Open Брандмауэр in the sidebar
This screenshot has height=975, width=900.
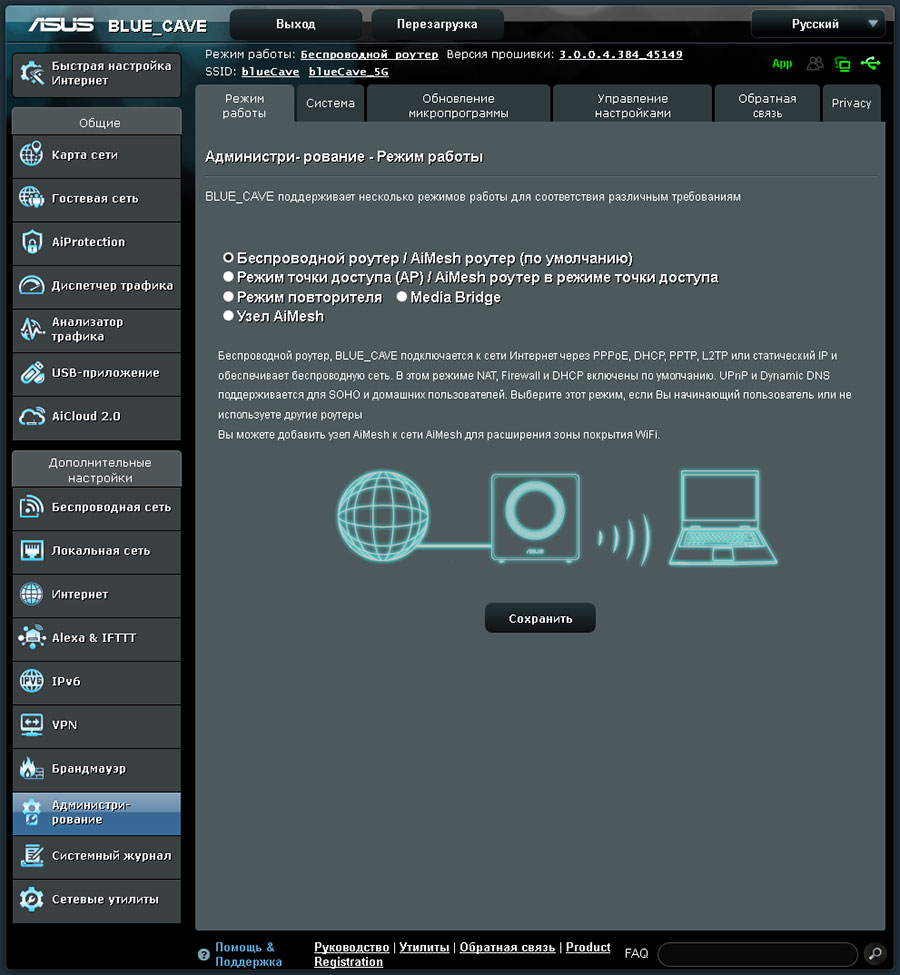(97, 769)
